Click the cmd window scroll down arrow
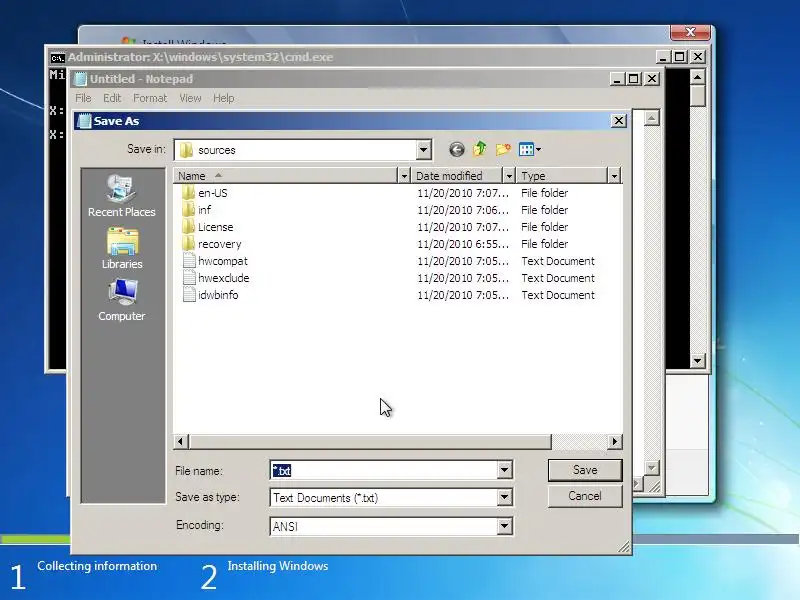 697,361
